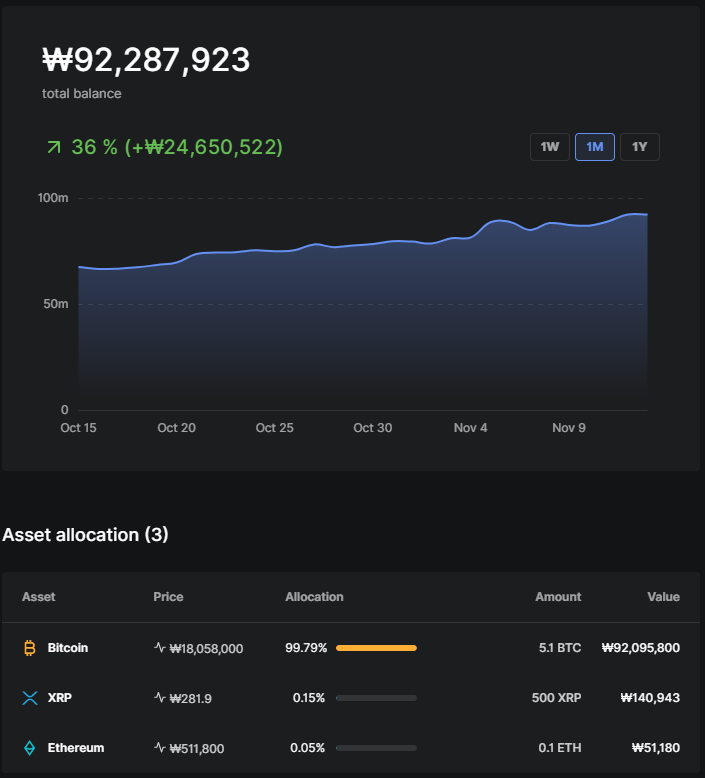Click the Nov 9 axis label
This screenshot has height=778, width=705.
569,428
